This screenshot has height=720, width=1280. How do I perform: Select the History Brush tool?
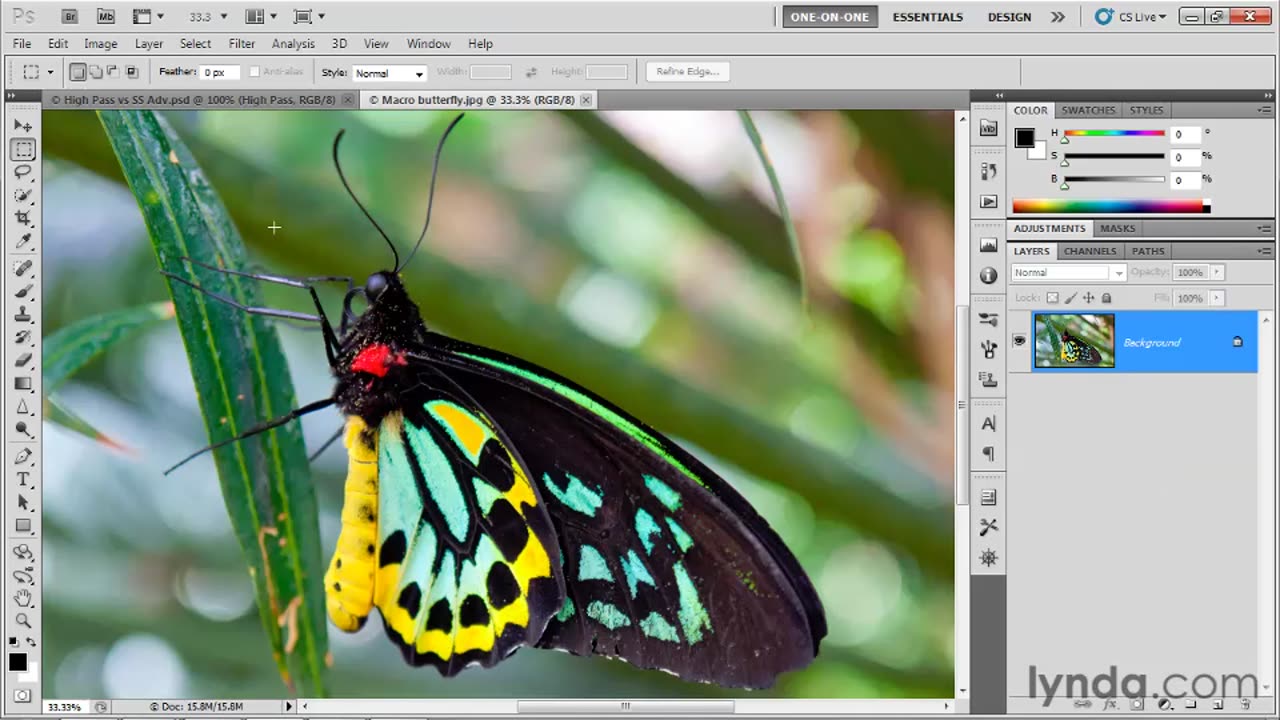[x=23, y=338]
